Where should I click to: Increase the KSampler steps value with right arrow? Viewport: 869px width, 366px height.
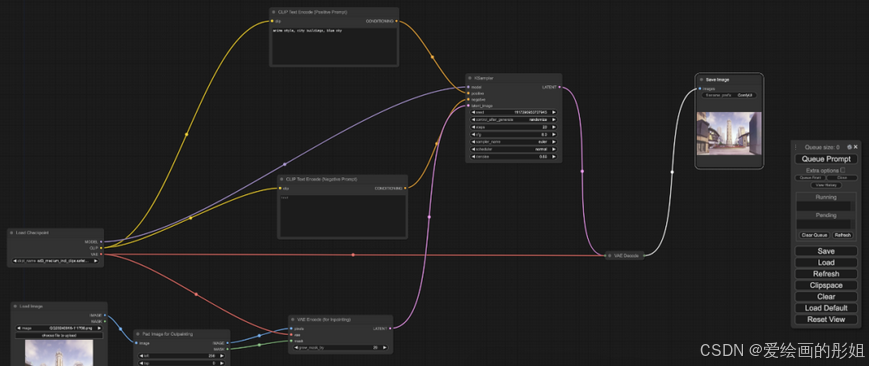[554, 127]
